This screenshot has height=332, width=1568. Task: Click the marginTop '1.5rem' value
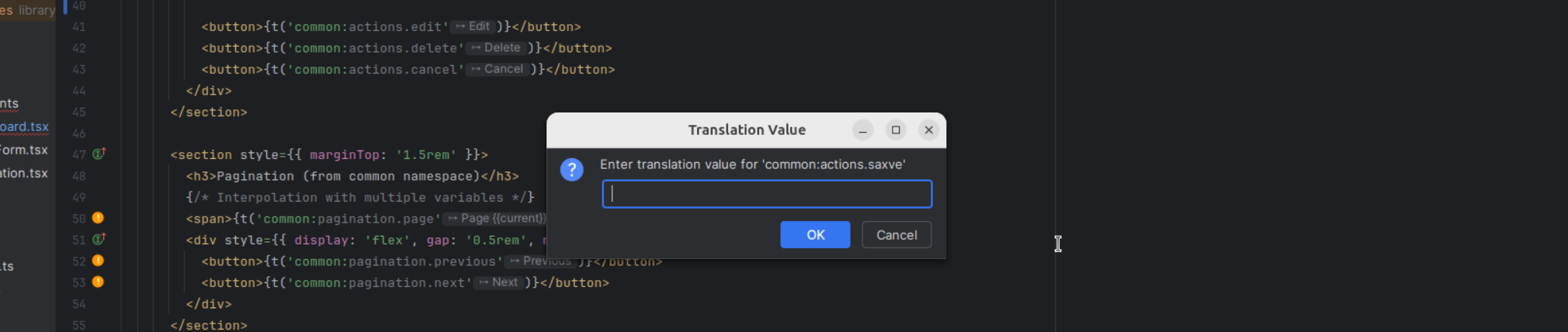426,155
